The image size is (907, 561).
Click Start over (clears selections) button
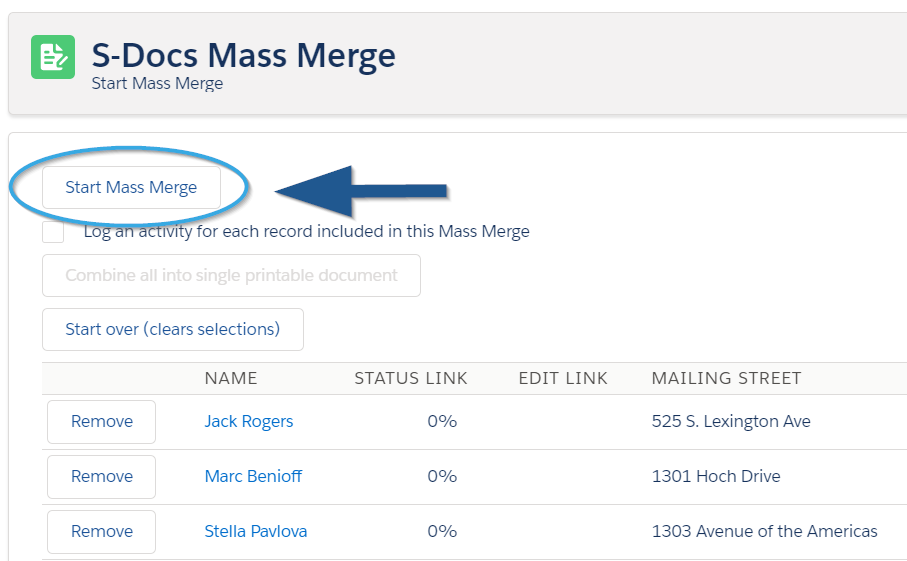(x=173, y=329)
